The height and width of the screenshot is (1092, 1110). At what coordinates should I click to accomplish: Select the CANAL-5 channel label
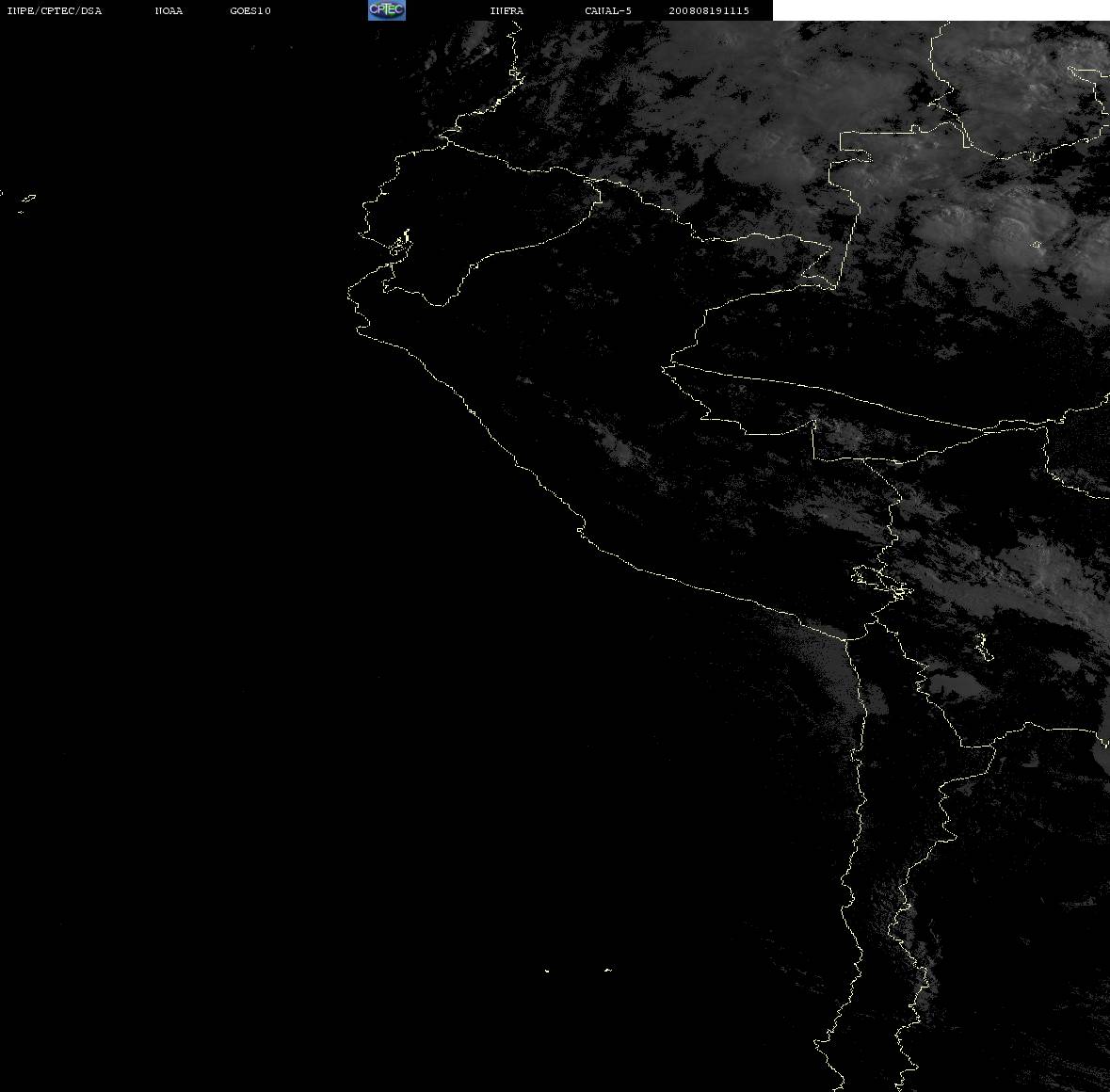click(x=608, y=10)
